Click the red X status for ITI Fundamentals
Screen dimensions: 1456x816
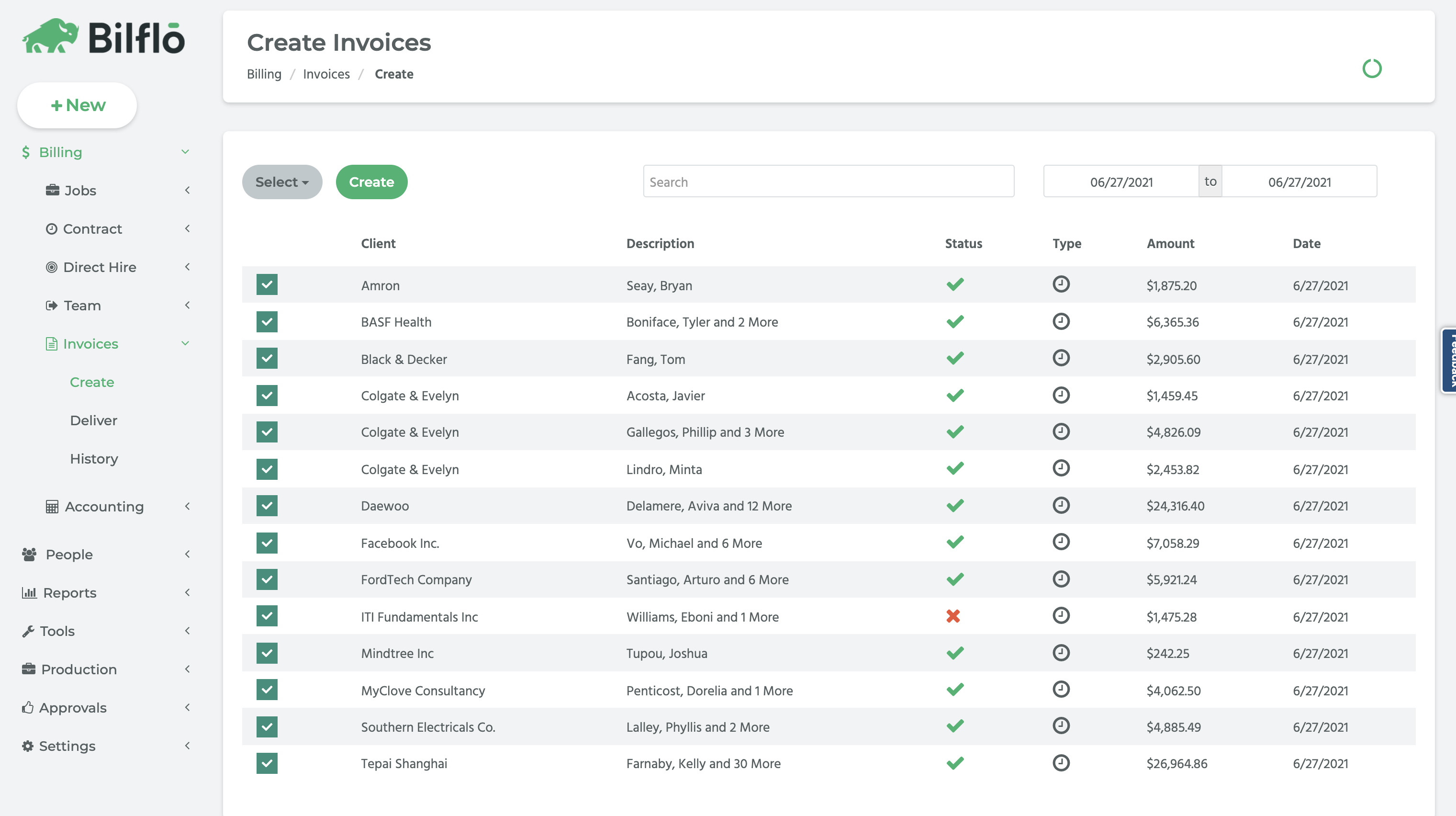[x=953, y=616]
